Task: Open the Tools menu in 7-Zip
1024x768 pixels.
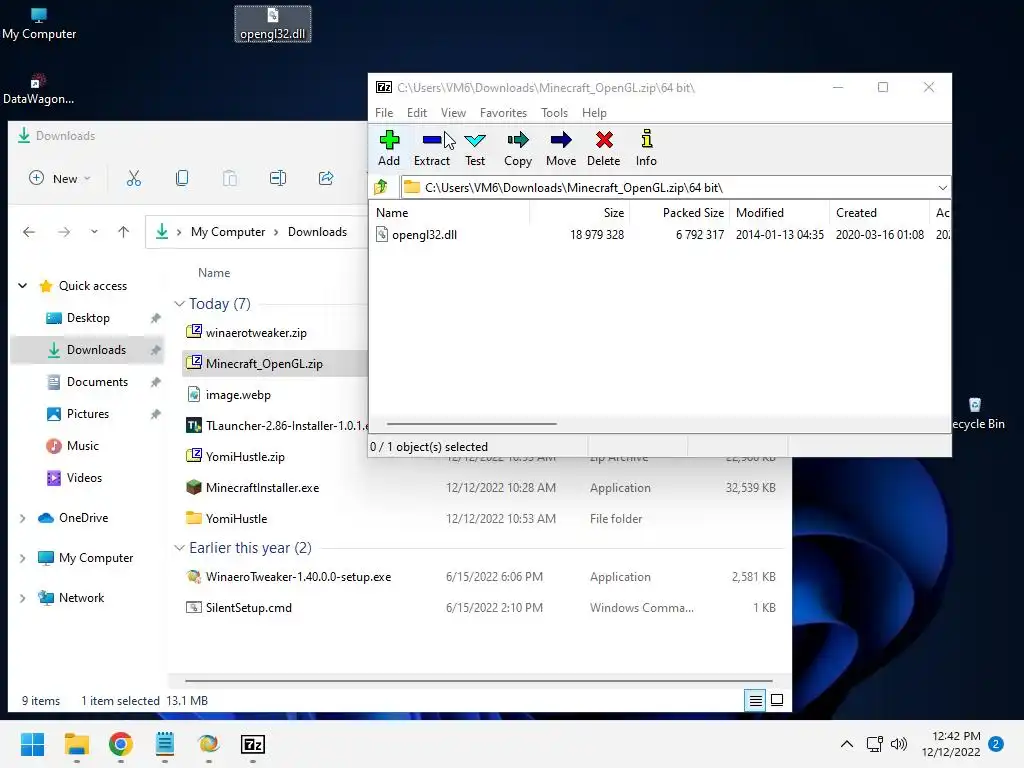Action: click(554, 113)
